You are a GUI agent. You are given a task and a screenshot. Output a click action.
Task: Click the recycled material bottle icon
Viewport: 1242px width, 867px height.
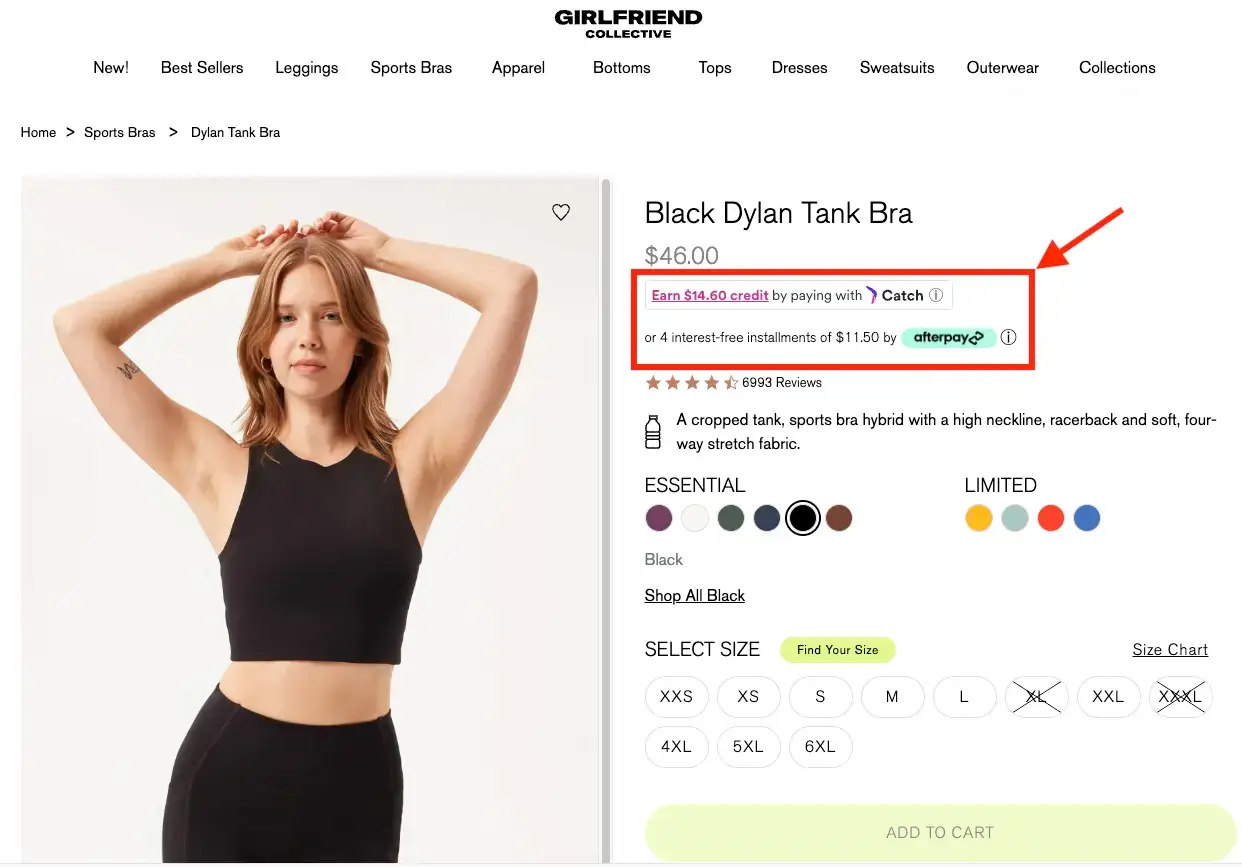[x=654, y=431]
